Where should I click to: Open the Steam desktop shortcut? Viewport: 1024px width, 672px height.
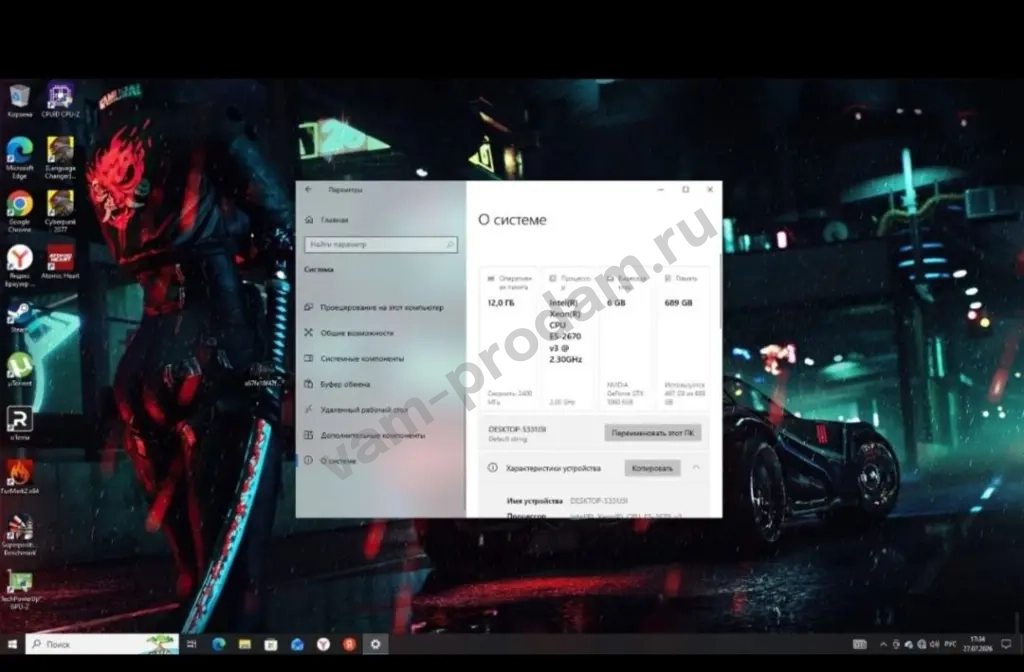pos(20,317)
